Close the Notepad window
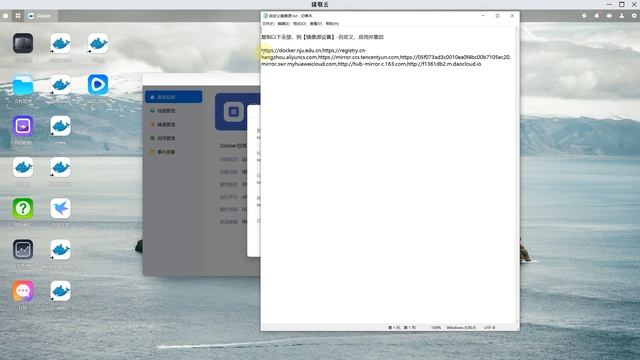Image resolution: width=640 pixels, height=360 pixels. pyautogui.click(x=512, y=16)
